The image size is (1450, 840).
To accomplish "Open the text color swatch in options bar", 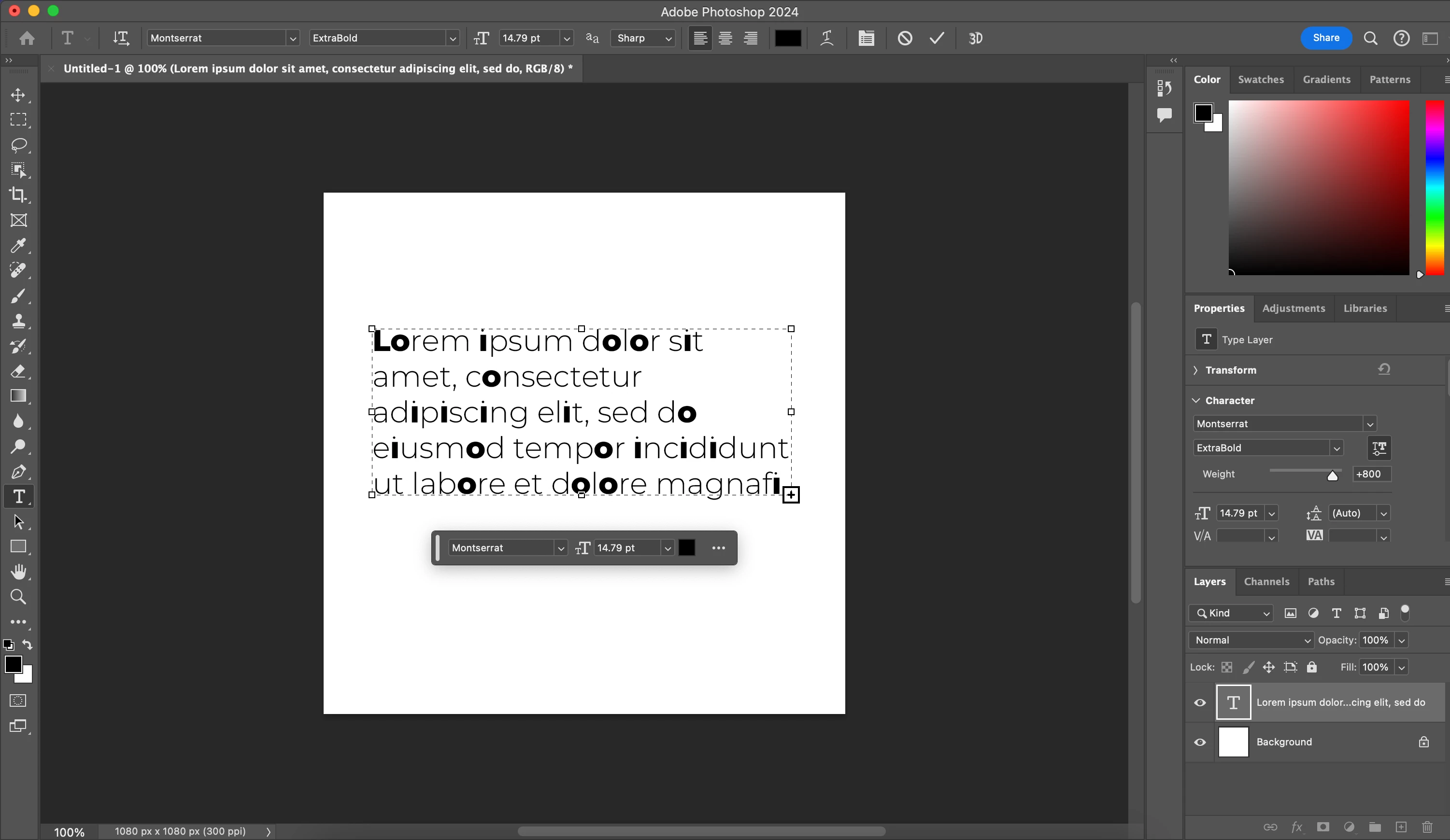I will 788,38.
